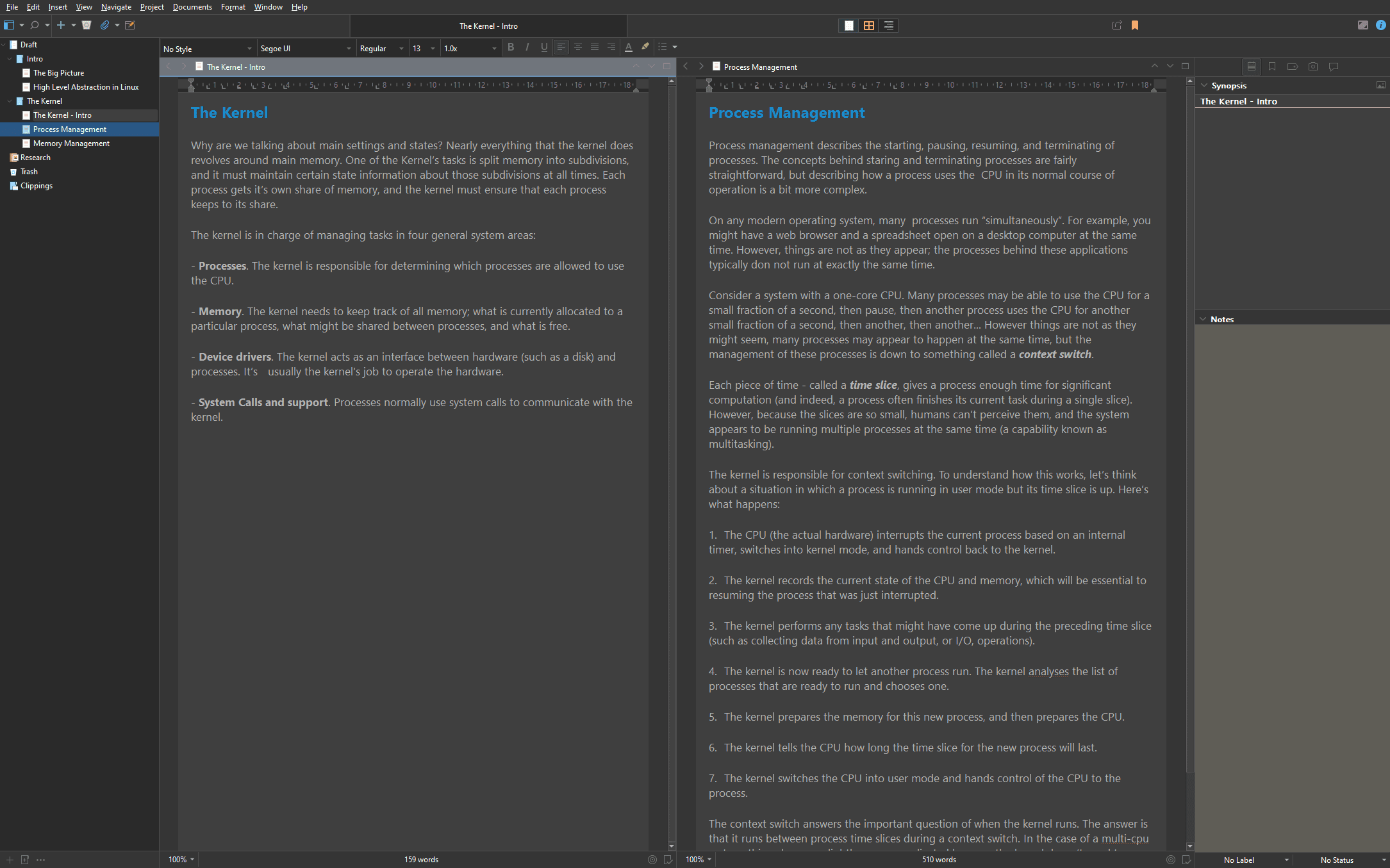Open the Comments tab in the Inspector
Viewport: 1390px width, 868px height.
(x=1334, y=67)
